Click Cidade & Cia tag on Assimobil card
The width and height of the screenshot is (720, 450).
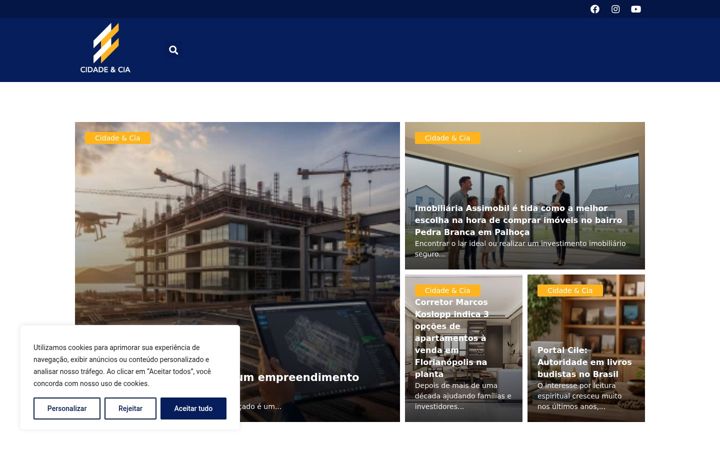click(x=447, y=138)
